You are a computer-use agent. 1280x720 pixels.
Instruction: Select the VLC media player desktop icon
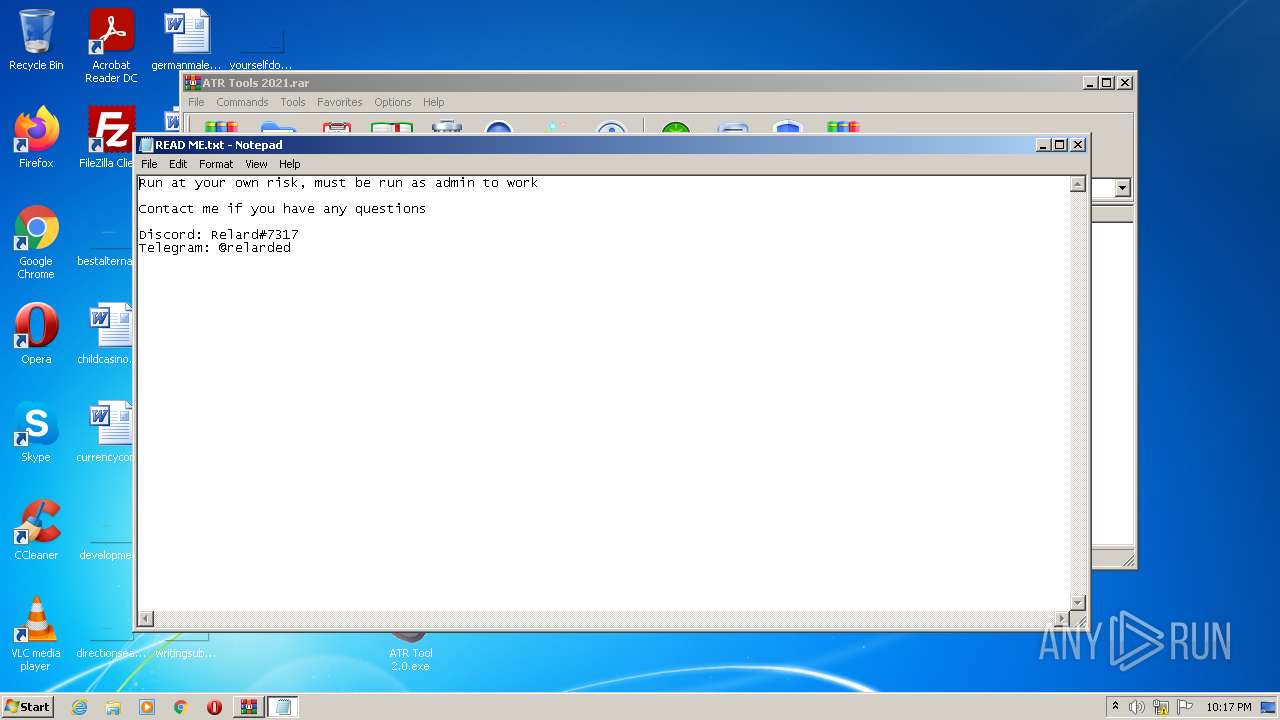point(36,634)
